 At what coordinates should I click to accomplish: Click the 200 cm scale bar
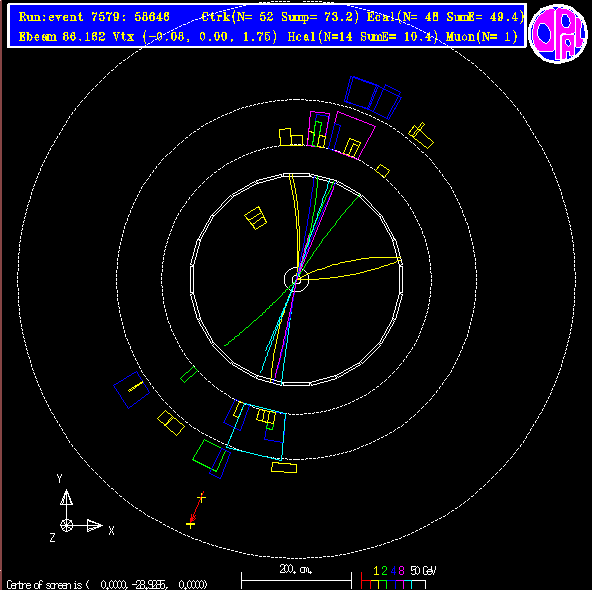(x=296, y=578)
